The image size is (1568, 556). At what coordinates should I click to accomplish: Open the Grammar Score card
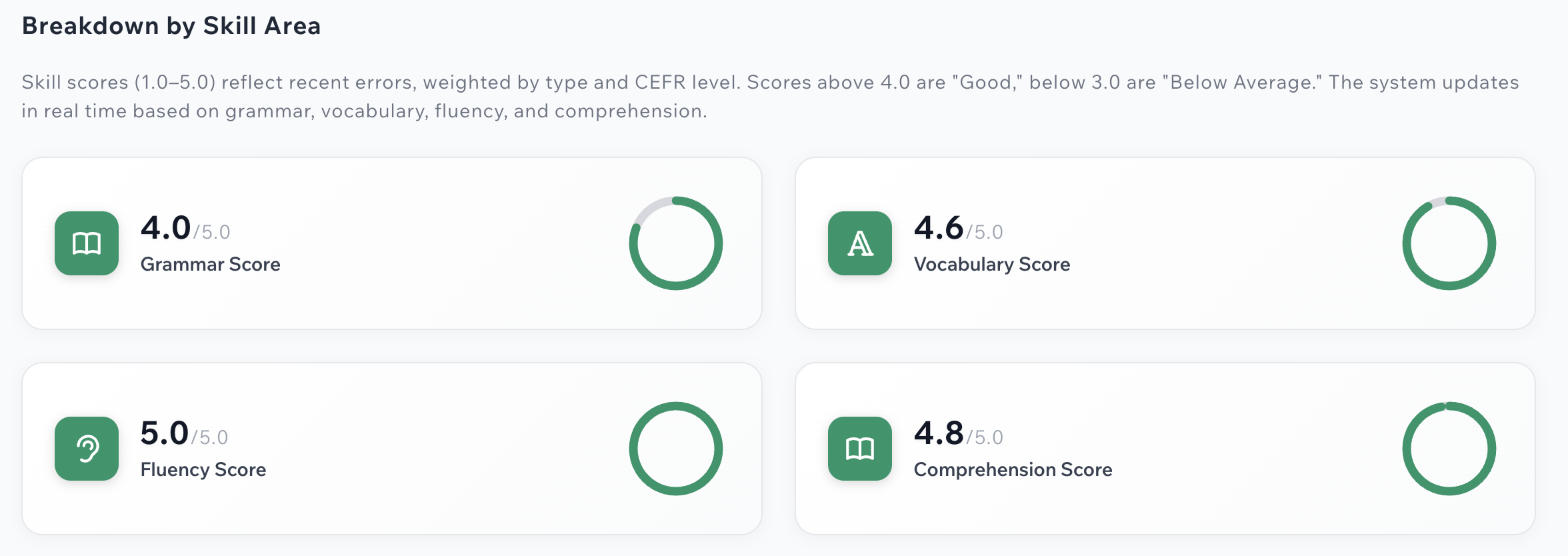tap(392, 243)
